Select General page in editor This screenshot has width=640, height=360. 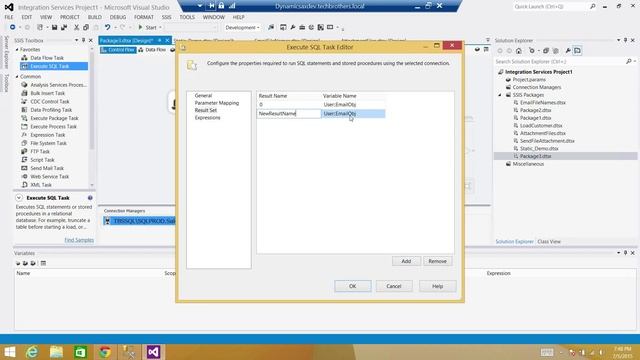click(203, 96)
